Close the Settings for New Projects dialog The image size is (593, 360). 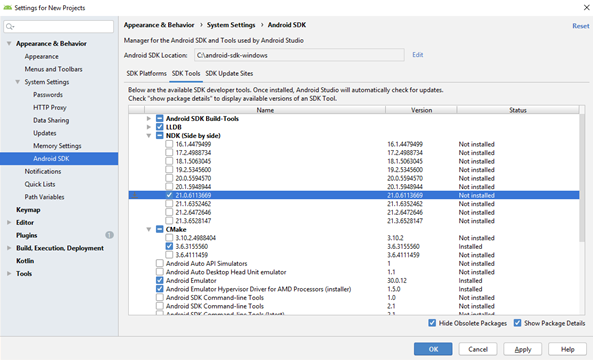coord(586,7)
